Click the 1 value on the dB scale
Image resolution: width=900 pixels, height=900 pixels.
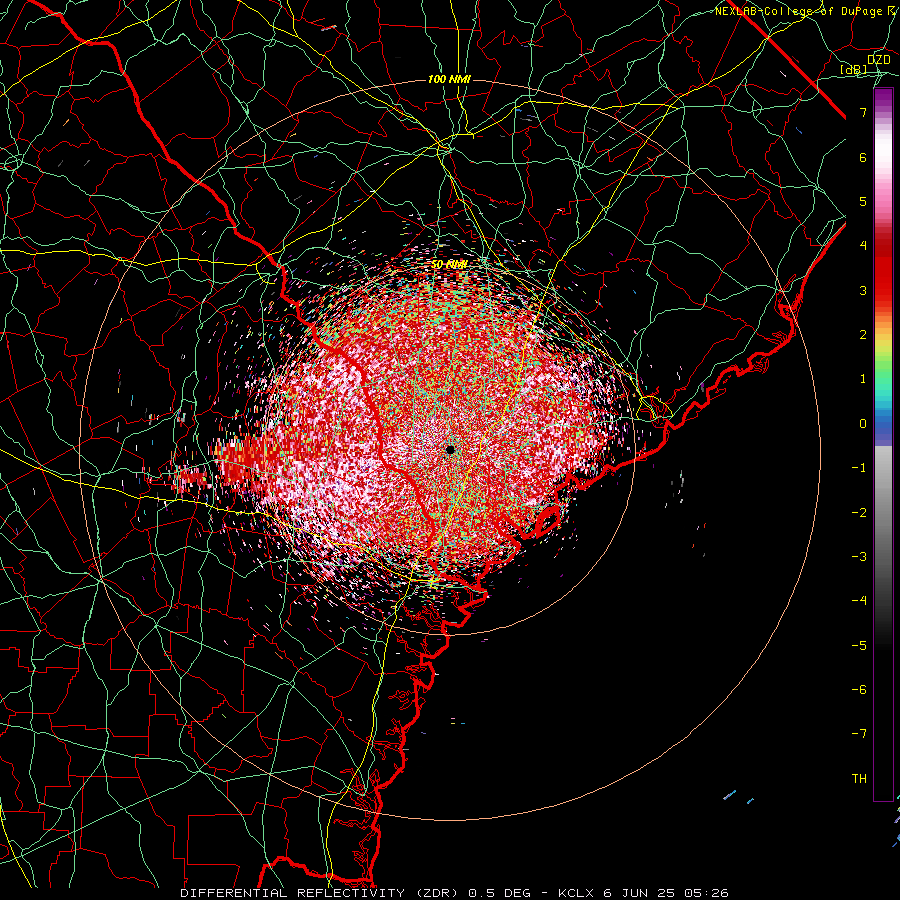(863, 379)
